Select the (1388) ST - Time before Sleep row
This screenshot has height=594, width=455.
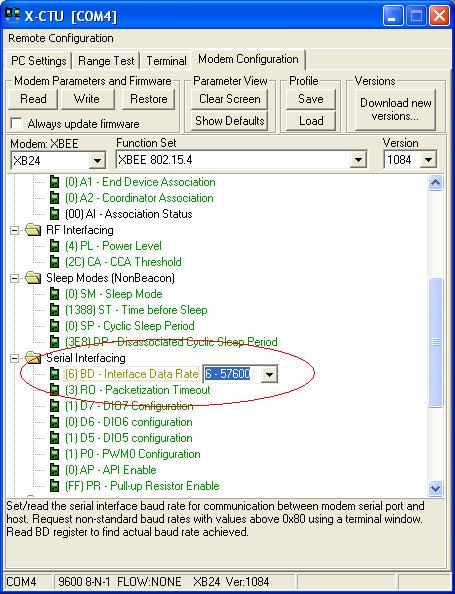point(136,310)
